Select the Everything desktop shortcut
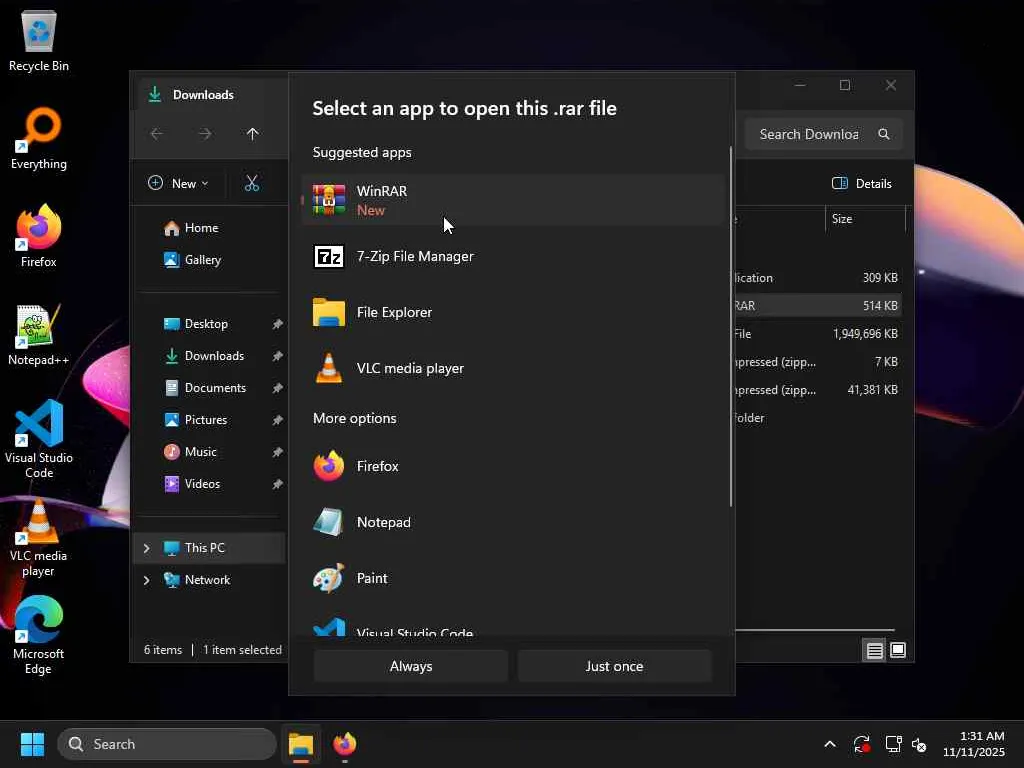Screen dimensions: 1024x768 (39, 138)
